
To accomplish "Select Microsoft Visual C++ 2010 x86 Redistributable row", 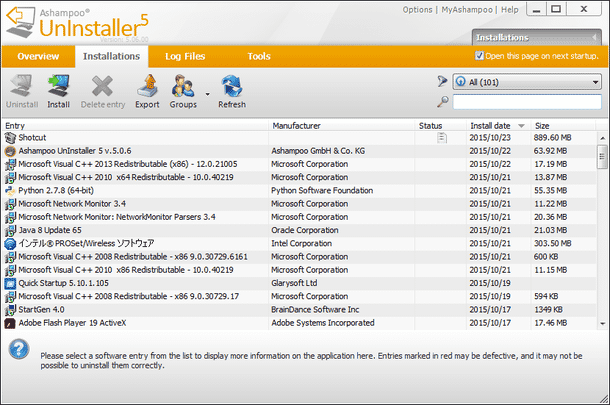I will (299, 270).
